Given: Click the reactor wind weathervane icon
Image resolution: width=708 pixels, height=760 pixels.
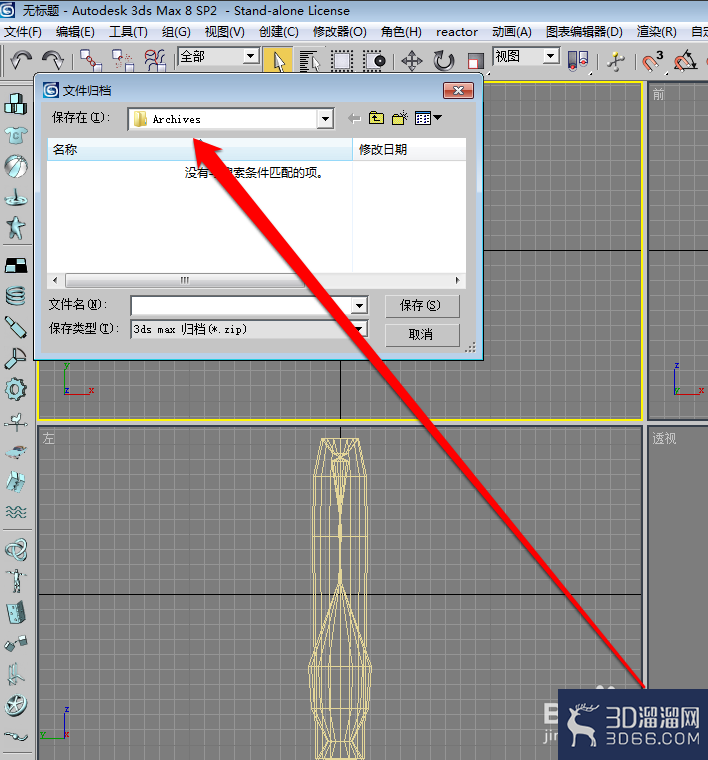Looking at the screenshot, I should (16, 422).
